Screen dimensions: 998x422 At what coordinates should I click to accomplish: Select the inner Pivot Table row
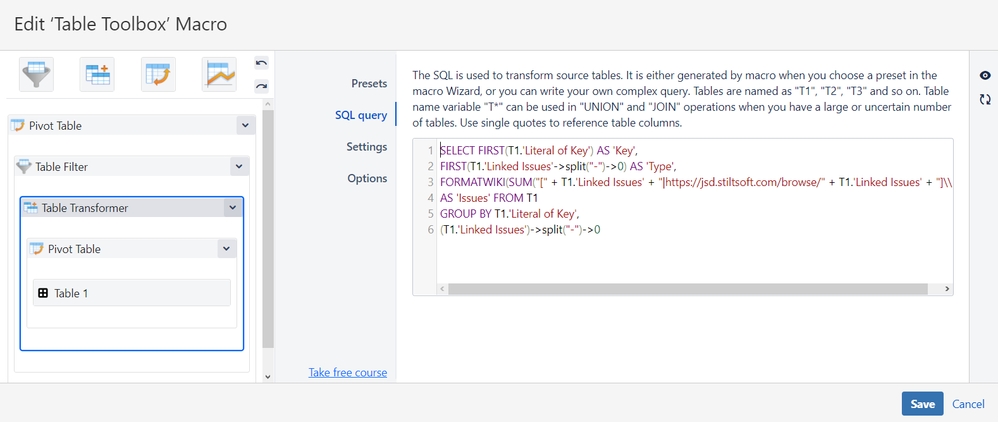pyautogui.click(x=132, y=249)
